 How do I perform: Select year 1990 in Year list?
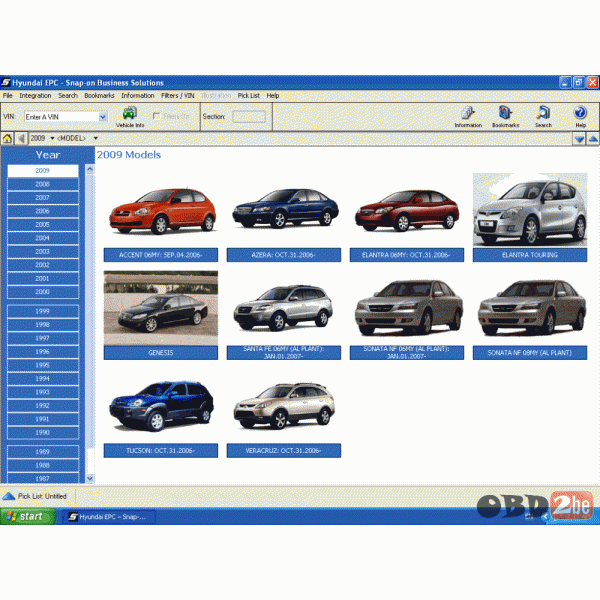click(42, 432)
